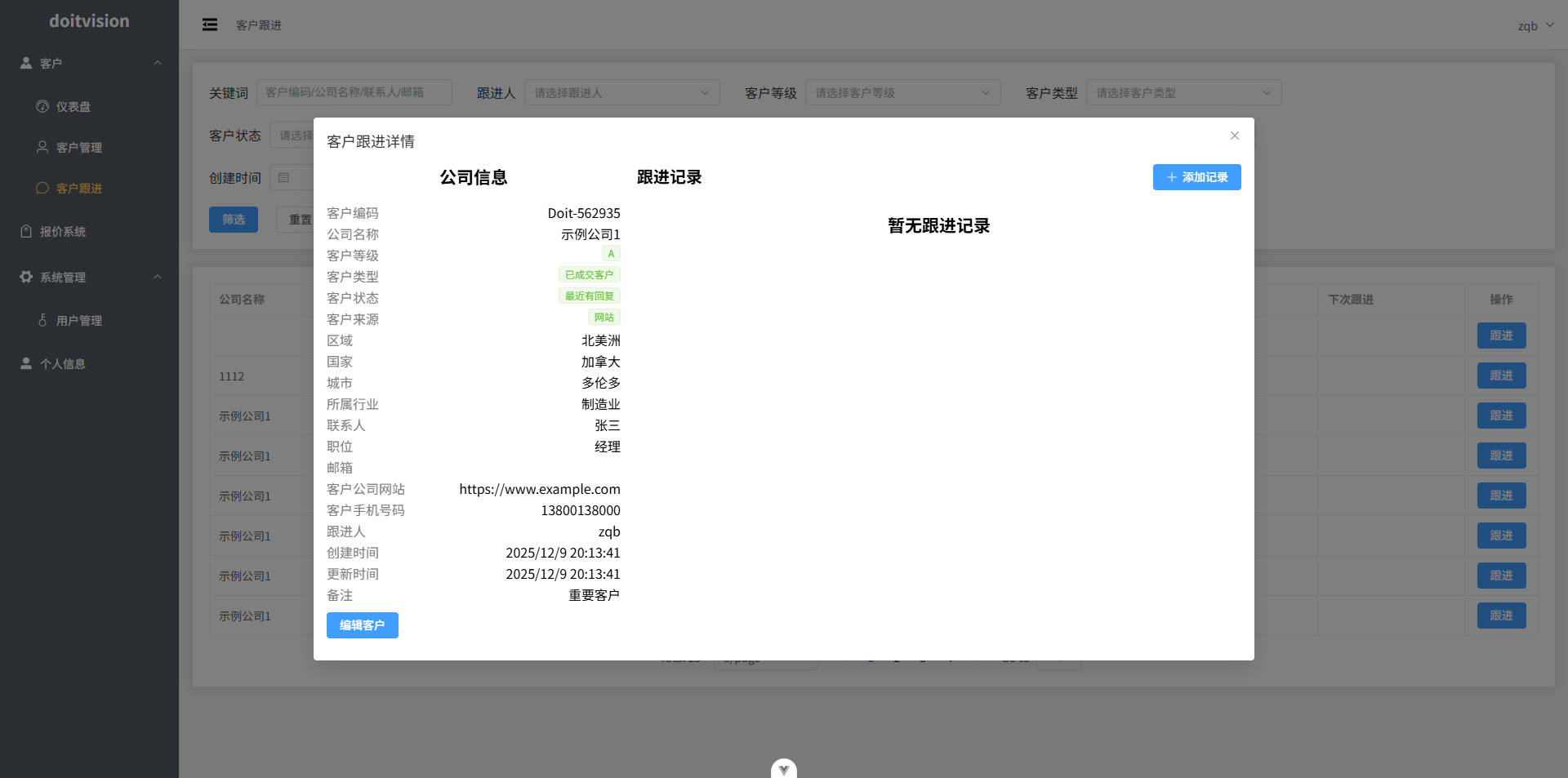
Task: Click the 加拿大 country value
Action: pyautogui.click(x=600, y=362)
